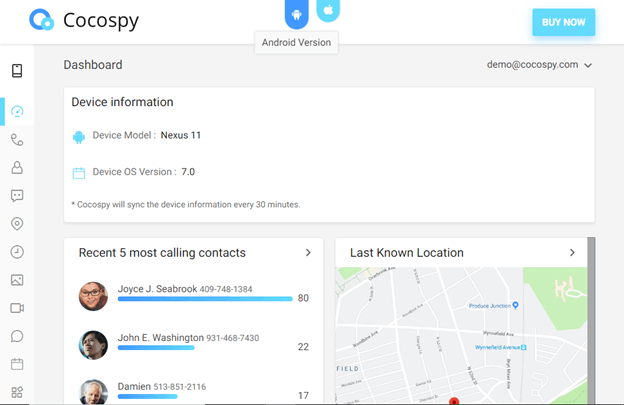Open Videos via the camcorder icon

tap(17, 308)
